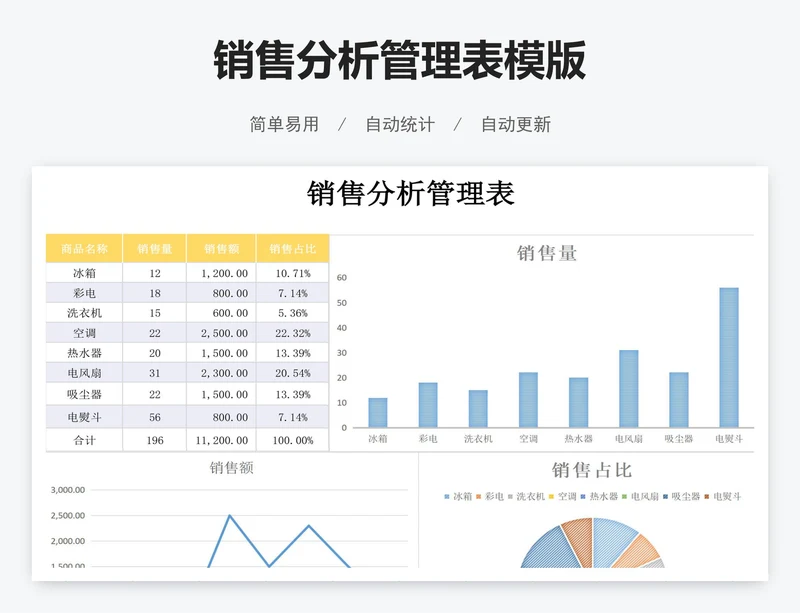Click the 简单易用 subtitle text
This screenshot has height=613, width=800.
point(284,125)
